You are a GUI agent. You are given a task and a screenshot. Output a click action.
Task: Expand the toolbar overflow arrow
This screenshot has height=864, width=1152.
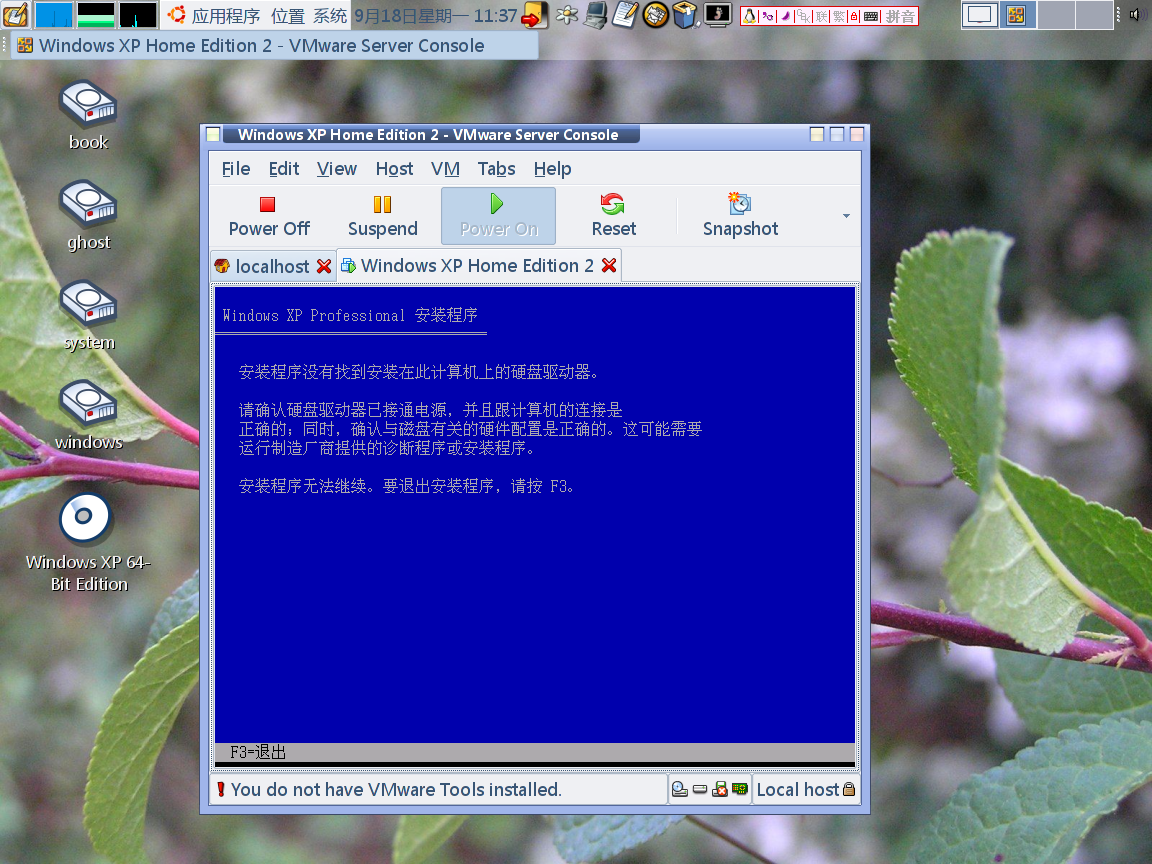click(846, 216)
